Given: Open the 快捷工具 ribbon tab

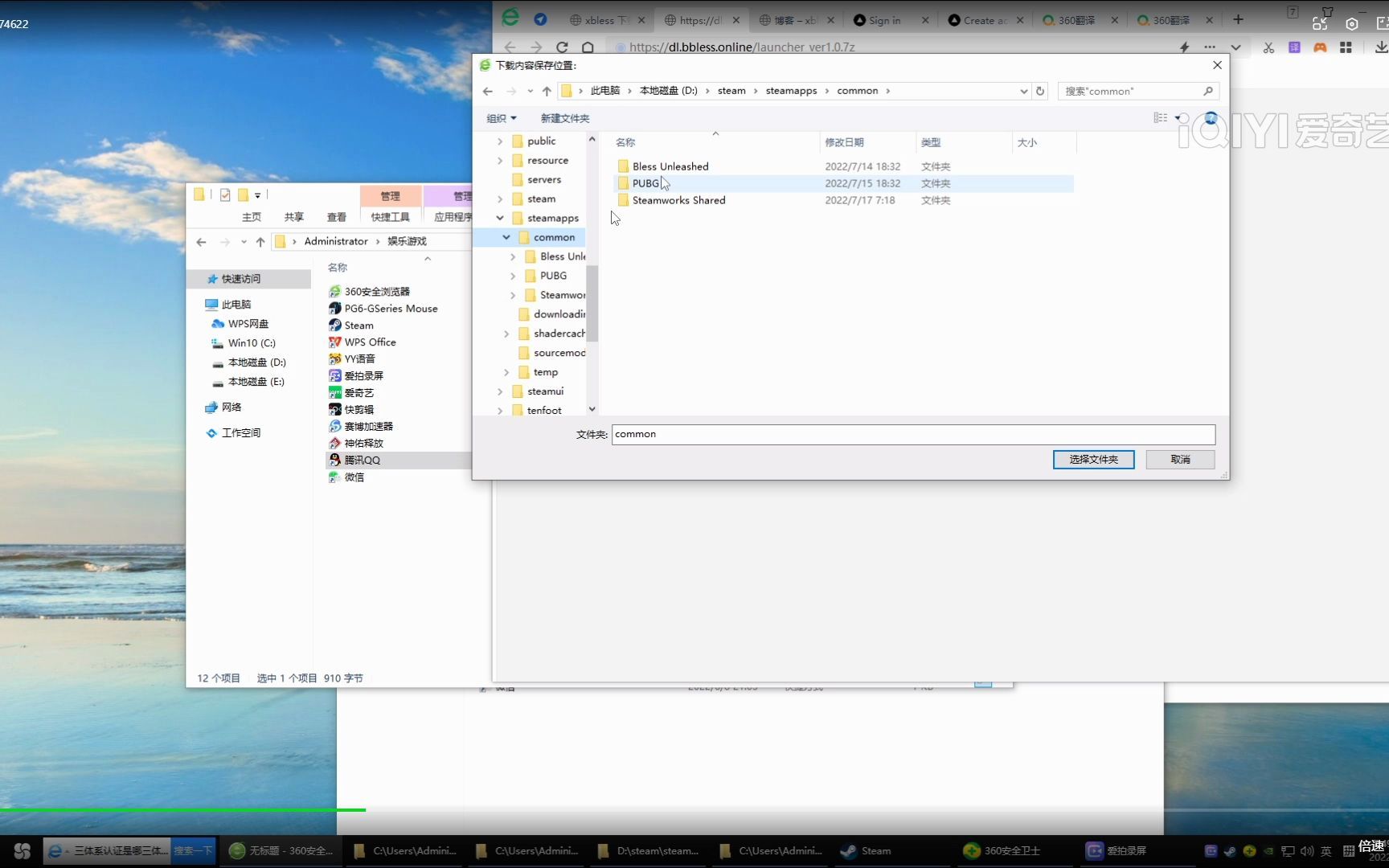Looking at the screenshot, I should pyautogui.click(x=391, y=217).
